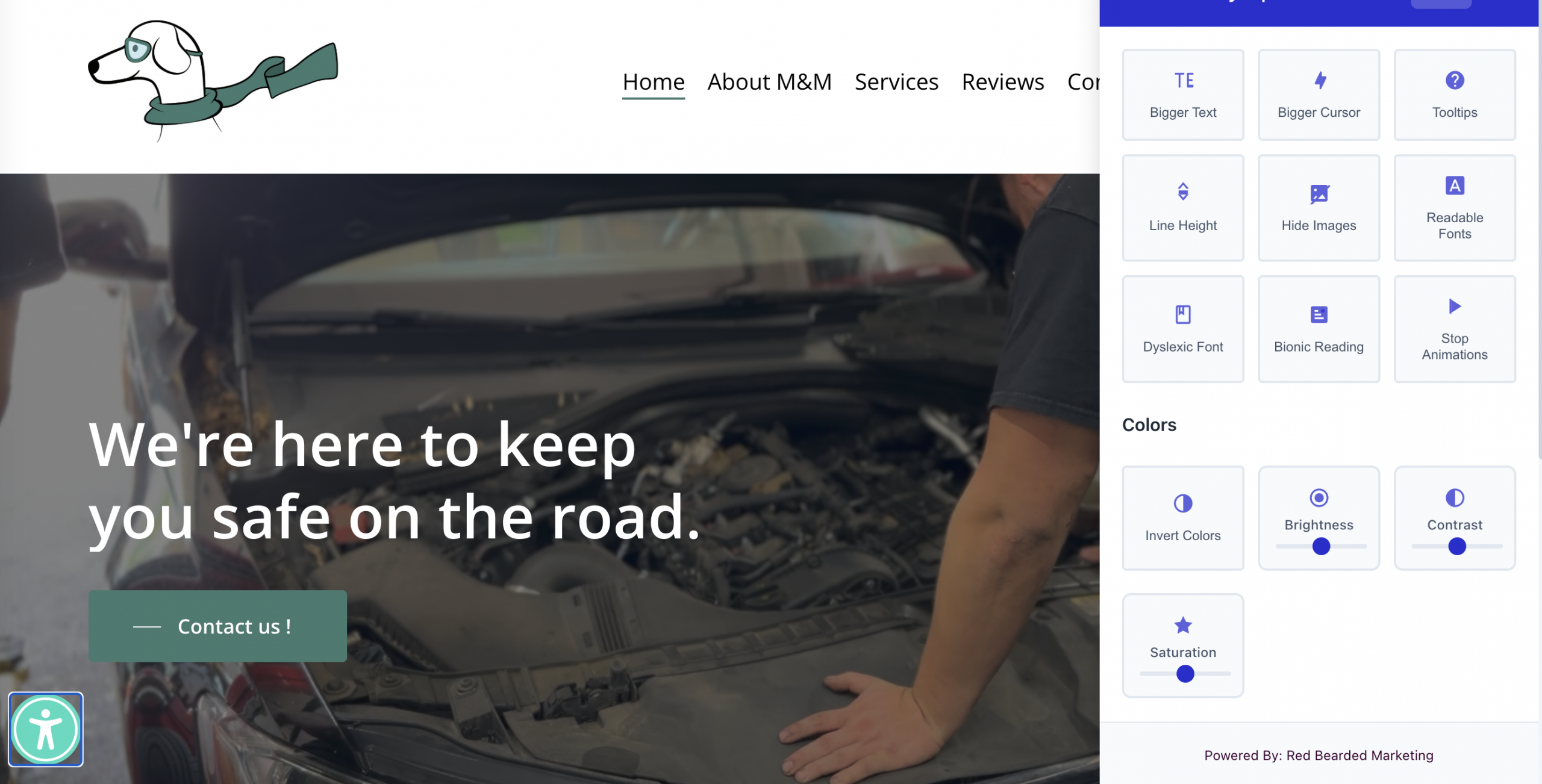This screenshot has height=784, width=1542.
Task: Toggle Stop Animations
Action: (1454, 329)
